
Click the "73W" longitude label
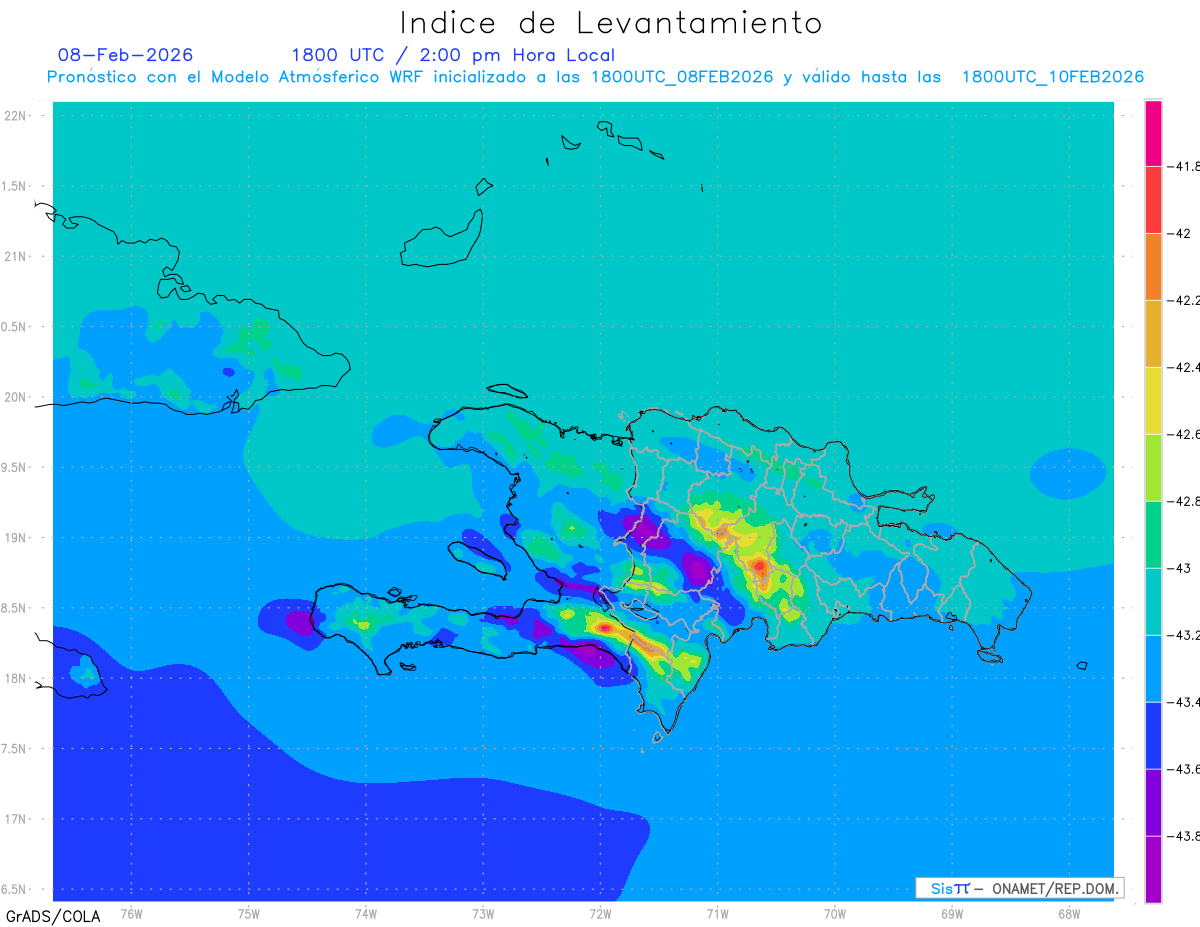coord(483,913)
